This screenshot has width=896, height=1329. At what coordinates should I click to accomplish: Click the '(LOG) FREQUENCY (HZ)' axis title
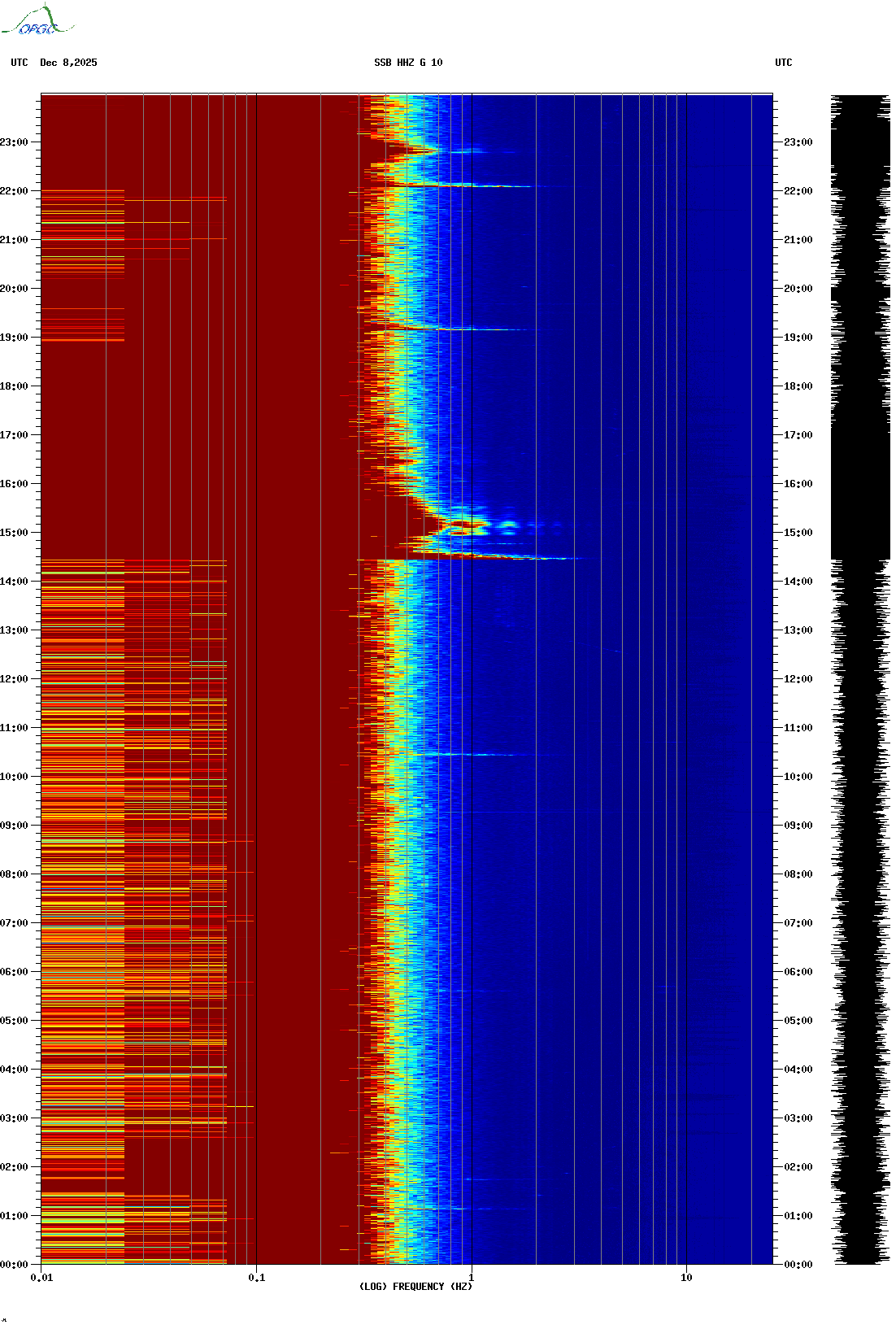(415, 1287)
